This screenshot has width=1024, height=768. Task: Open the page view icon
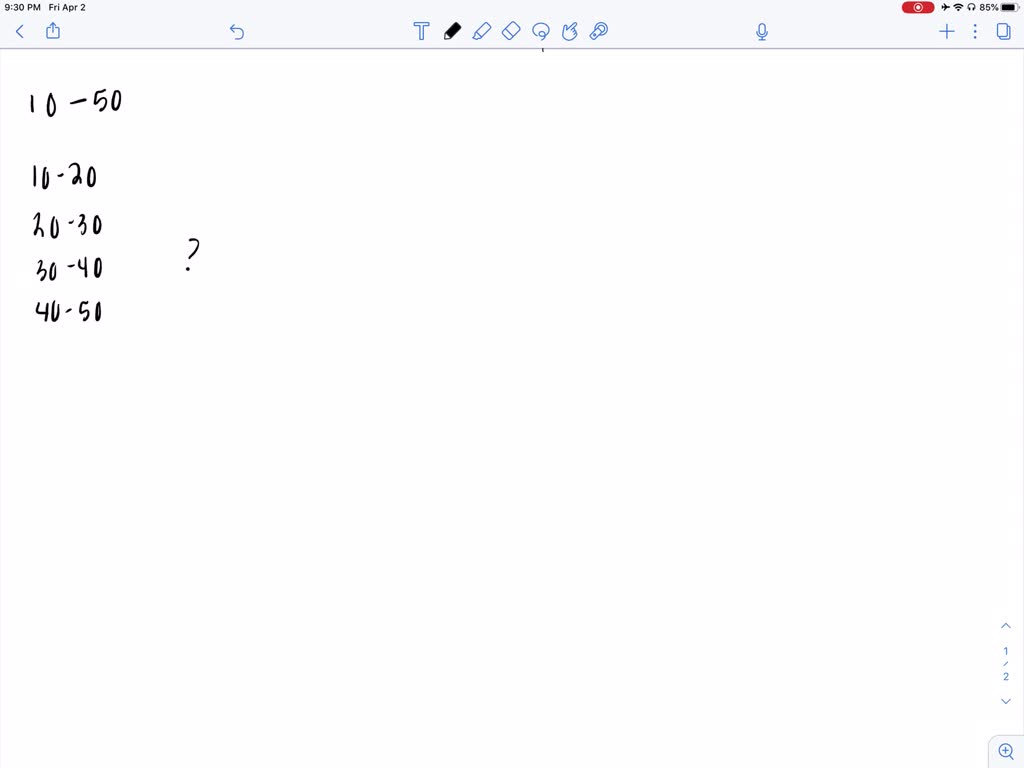click(x=1004, y=31)
